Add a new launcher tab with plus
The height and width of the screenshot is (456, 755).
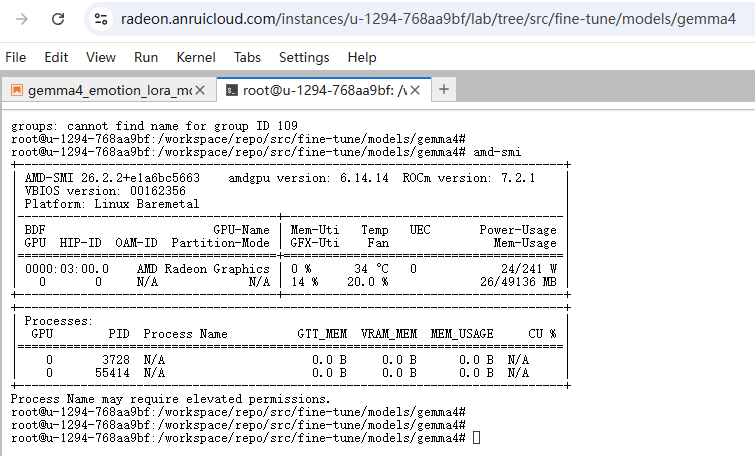click(444, 89)
